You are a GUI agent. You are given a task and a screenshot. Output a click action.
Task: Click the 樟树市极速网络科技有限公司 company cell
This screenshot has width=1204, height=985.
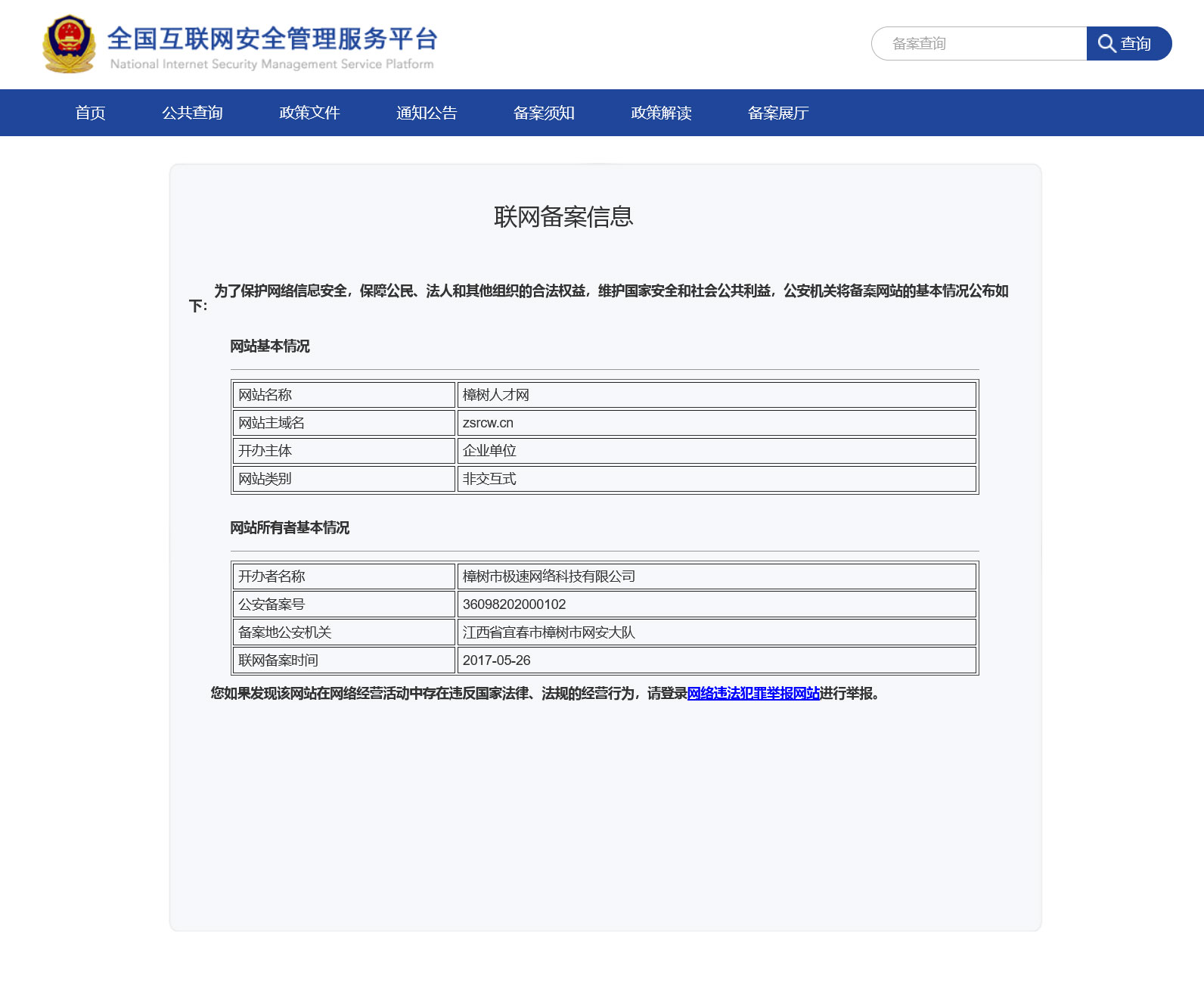(717, 576)
